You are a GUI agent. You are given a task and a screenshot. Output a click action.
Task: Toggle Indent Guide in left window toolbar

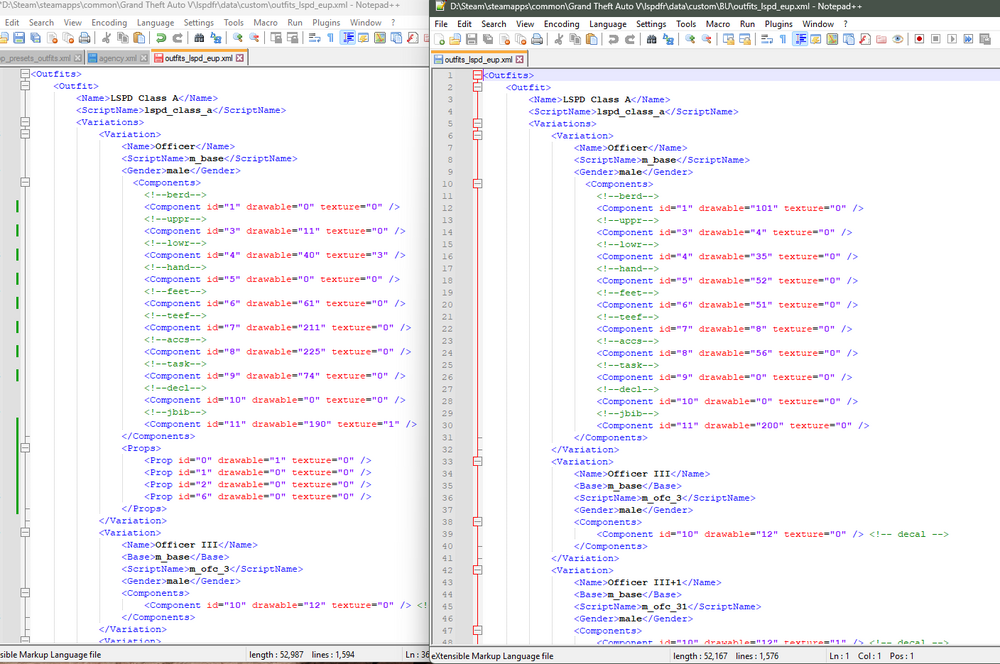pyautogui.click(x=348, y=38)
